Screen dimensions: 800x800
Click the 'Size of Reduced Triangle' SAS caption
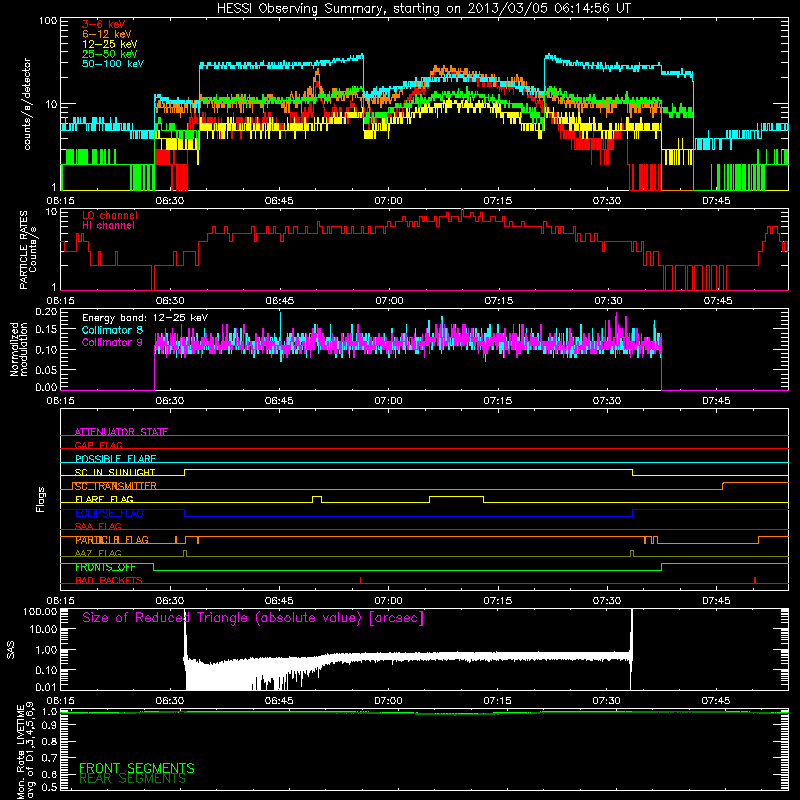pos(253,618)
